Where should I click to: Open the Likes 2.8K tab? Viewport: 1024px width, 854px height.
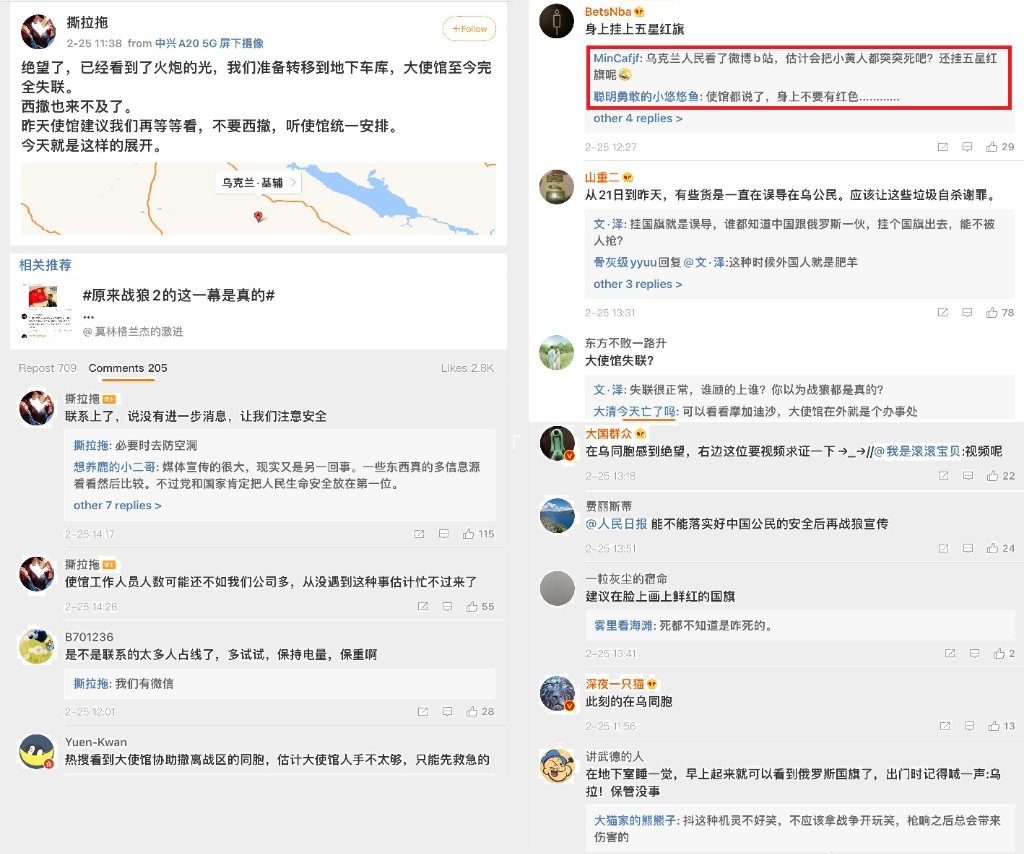[x=467, y=368]
